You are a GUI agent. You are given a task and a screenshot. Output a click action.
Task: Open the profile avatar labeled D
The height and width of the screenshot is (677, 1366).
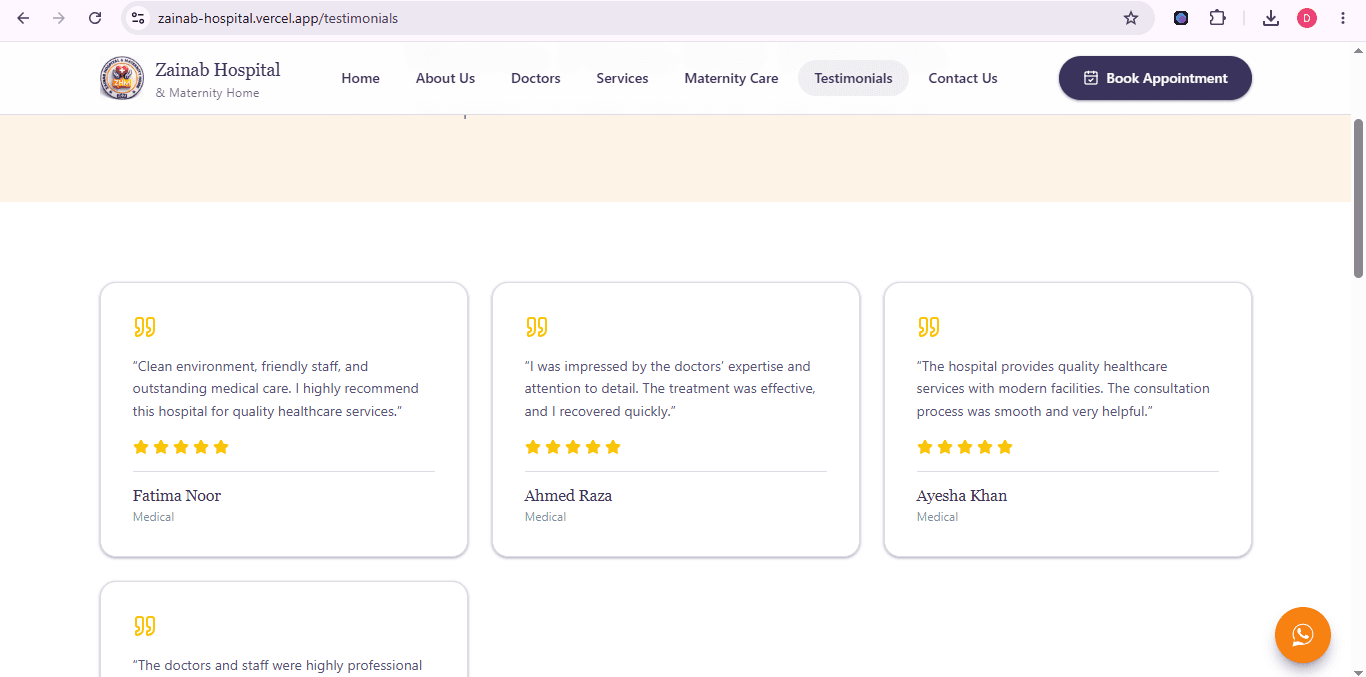click(x=1307, y=18)
